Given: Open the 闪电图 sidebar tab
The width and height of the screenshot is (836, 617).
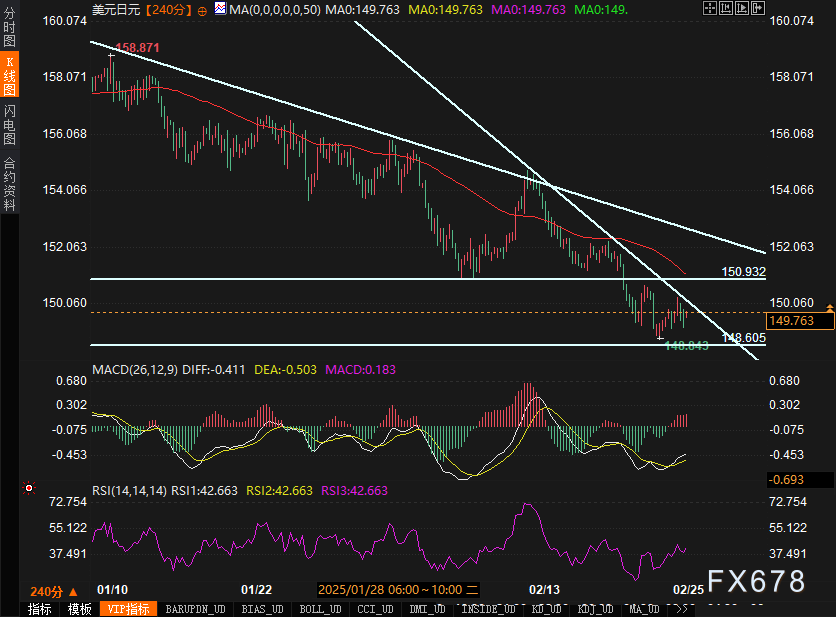Looking at the screenshot, I should [9, 125].
